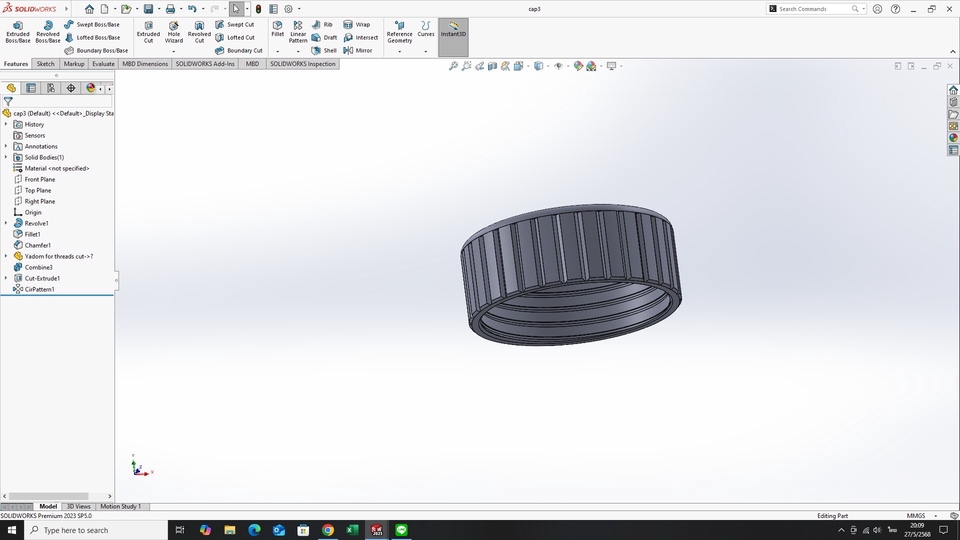
Task: Select the Front Plane tree item
Action: (35, 179)
